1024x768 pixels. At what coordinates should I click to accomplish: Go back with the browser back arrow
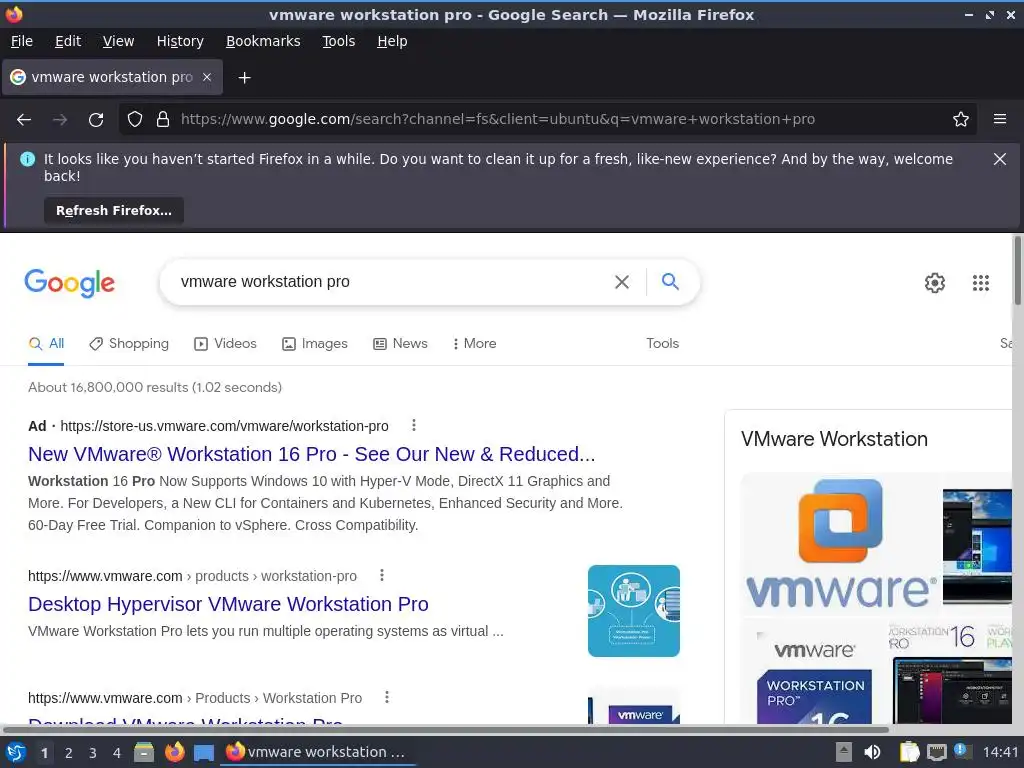coord(24,120)
